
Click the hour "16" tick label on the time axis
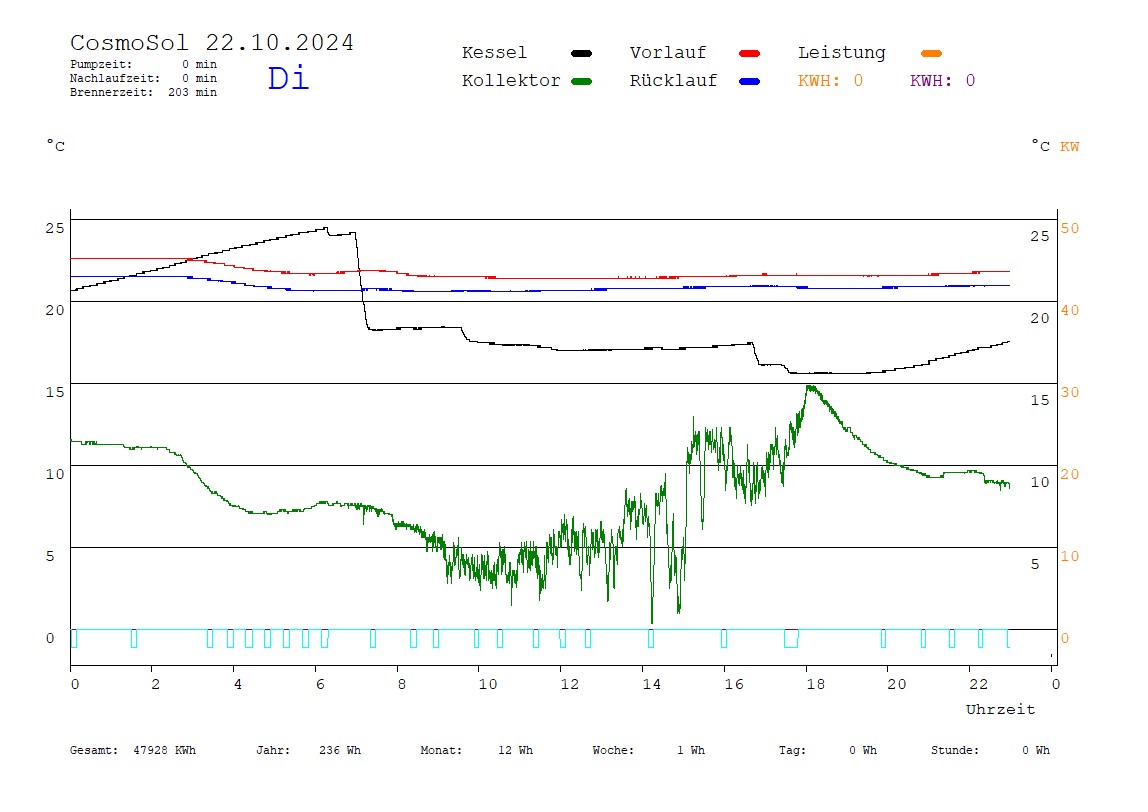point(734,685)
